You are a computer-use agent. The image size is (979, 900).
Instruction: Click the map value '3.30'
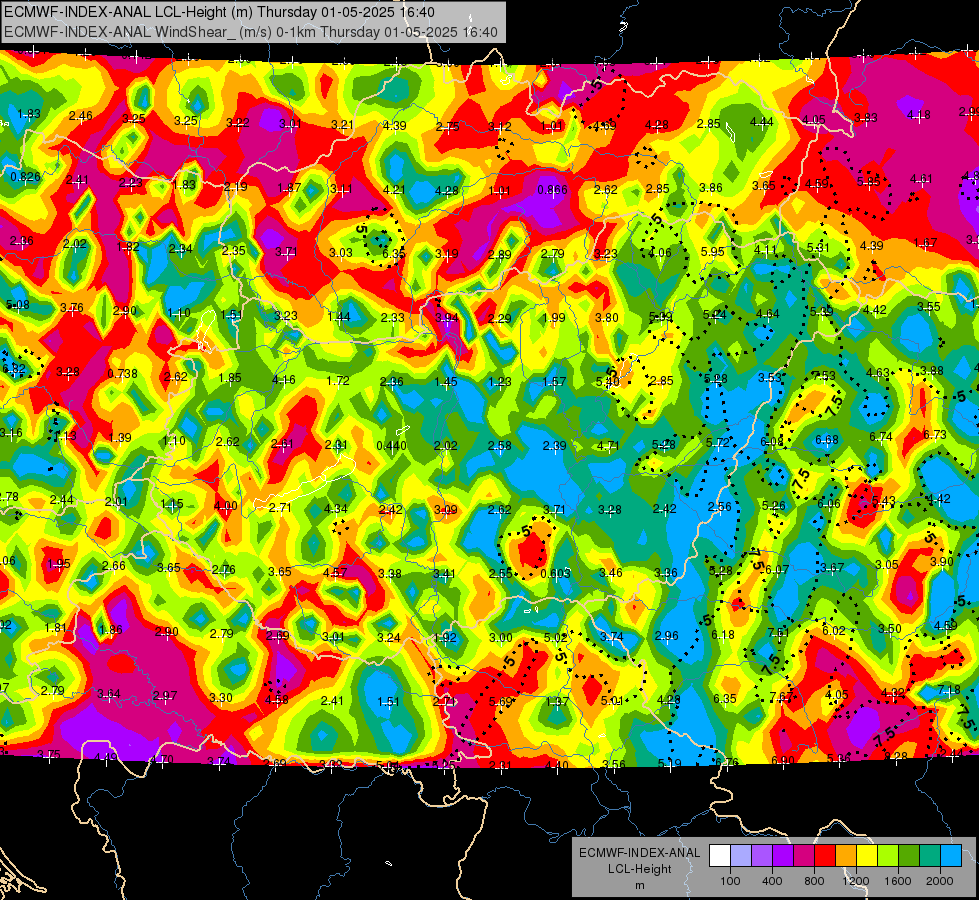pos(220,698)
